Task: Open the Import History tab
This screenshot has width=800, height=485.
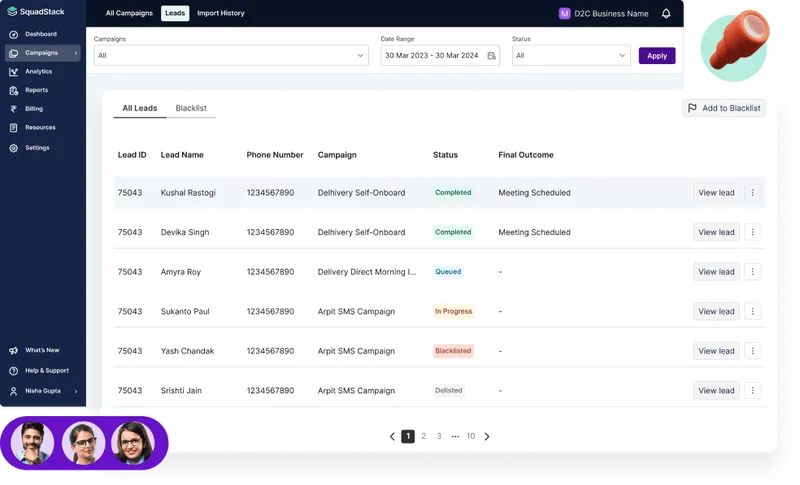Action: point(220,13)
